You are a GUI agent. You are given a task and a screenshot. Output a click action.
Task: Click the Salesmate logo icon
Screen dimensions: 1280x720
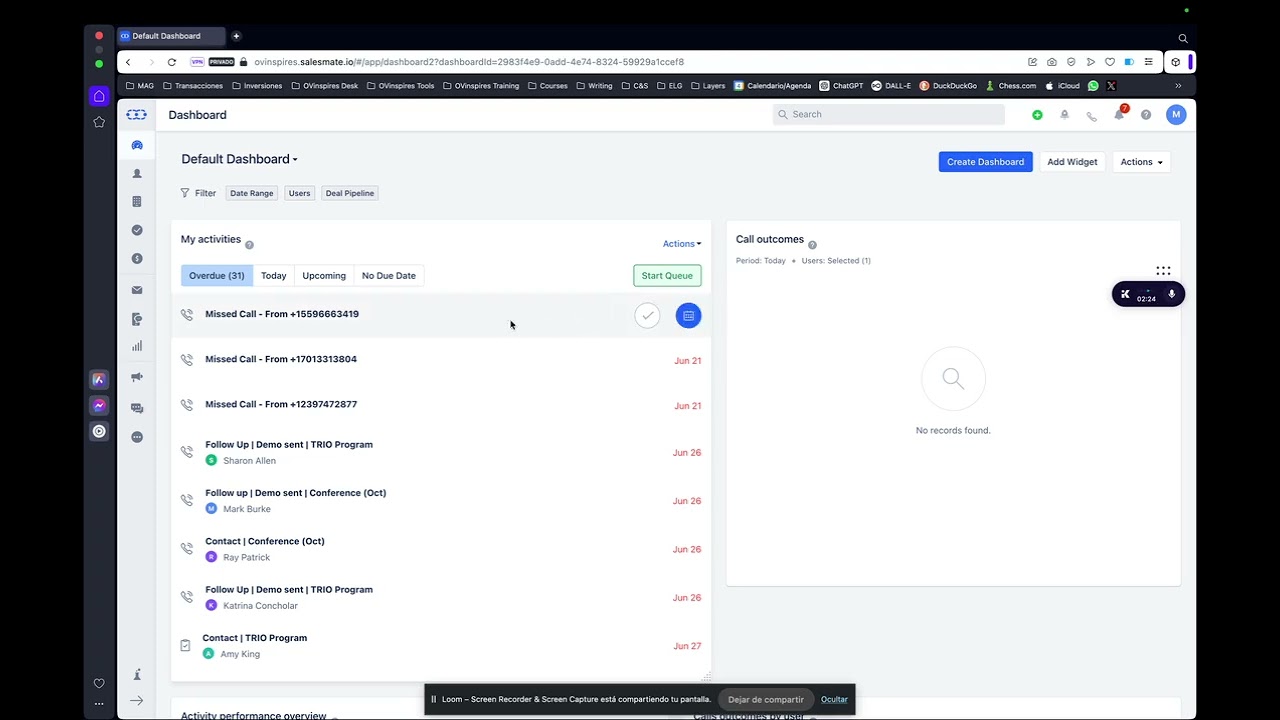137,115
